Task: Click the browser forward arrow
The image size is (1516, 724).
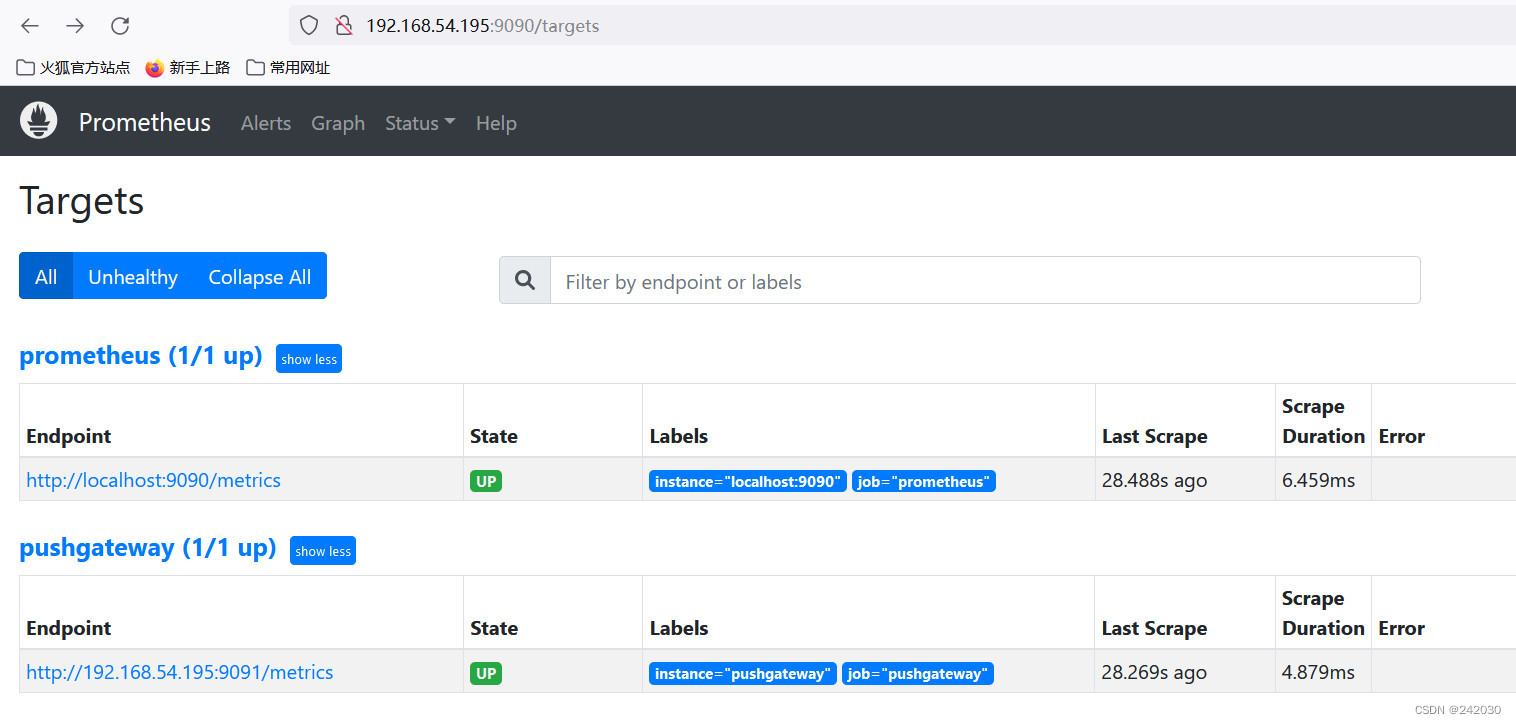Action: point(75,26)
